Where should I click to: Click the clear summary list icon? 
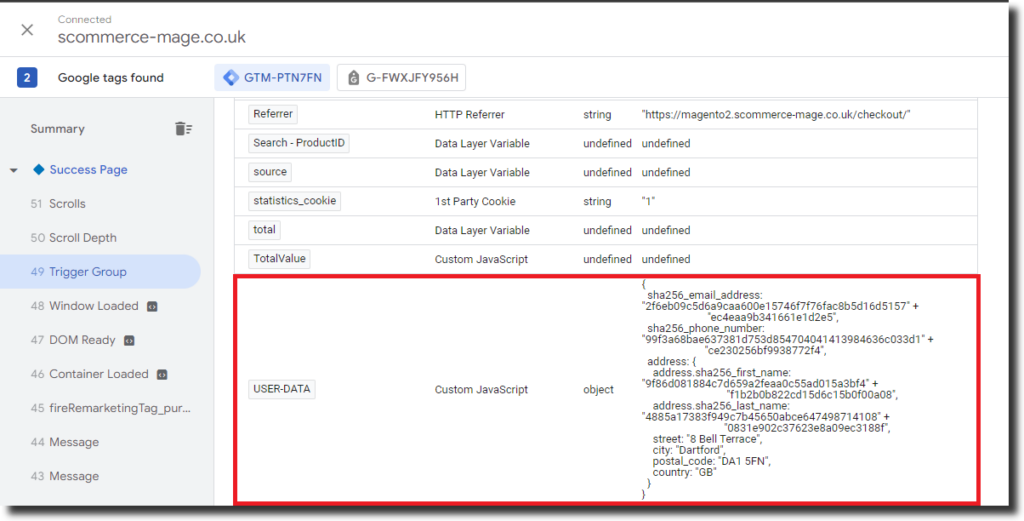tap(184, 129)
